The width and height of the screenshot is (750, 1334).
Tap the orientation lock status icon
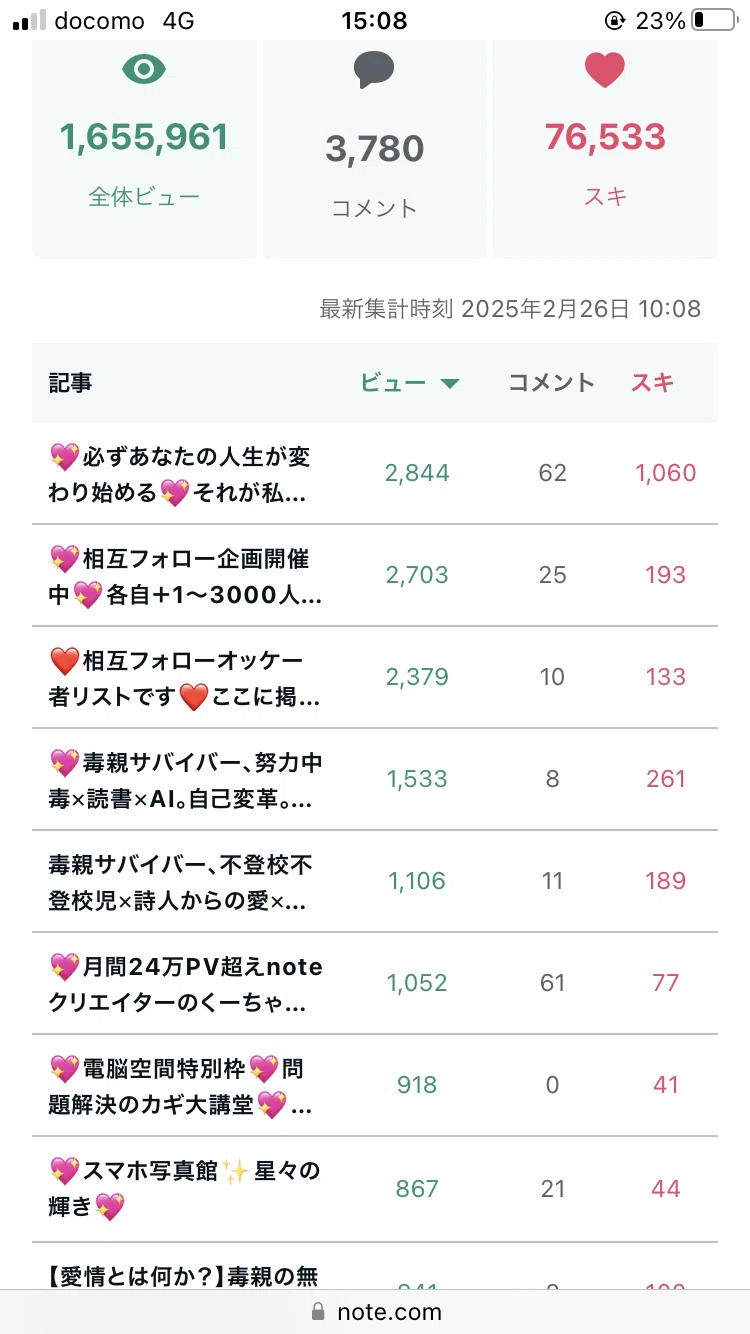point(613,20)
